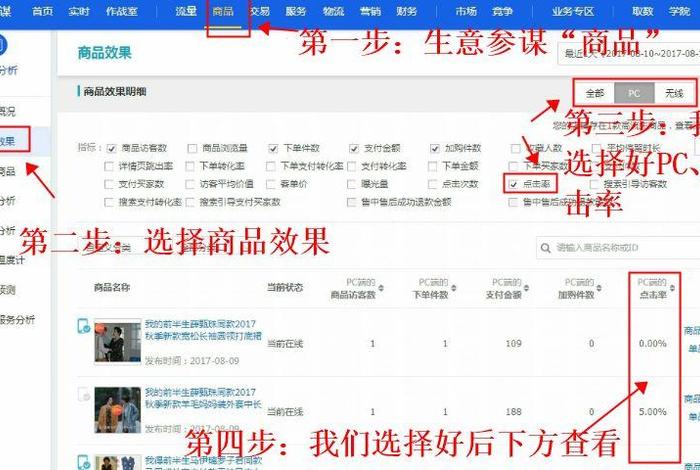Switch to 无线 terminal tab
This screenshot has width=700, height=470.
pyautogui.click(x=674, y=93)
